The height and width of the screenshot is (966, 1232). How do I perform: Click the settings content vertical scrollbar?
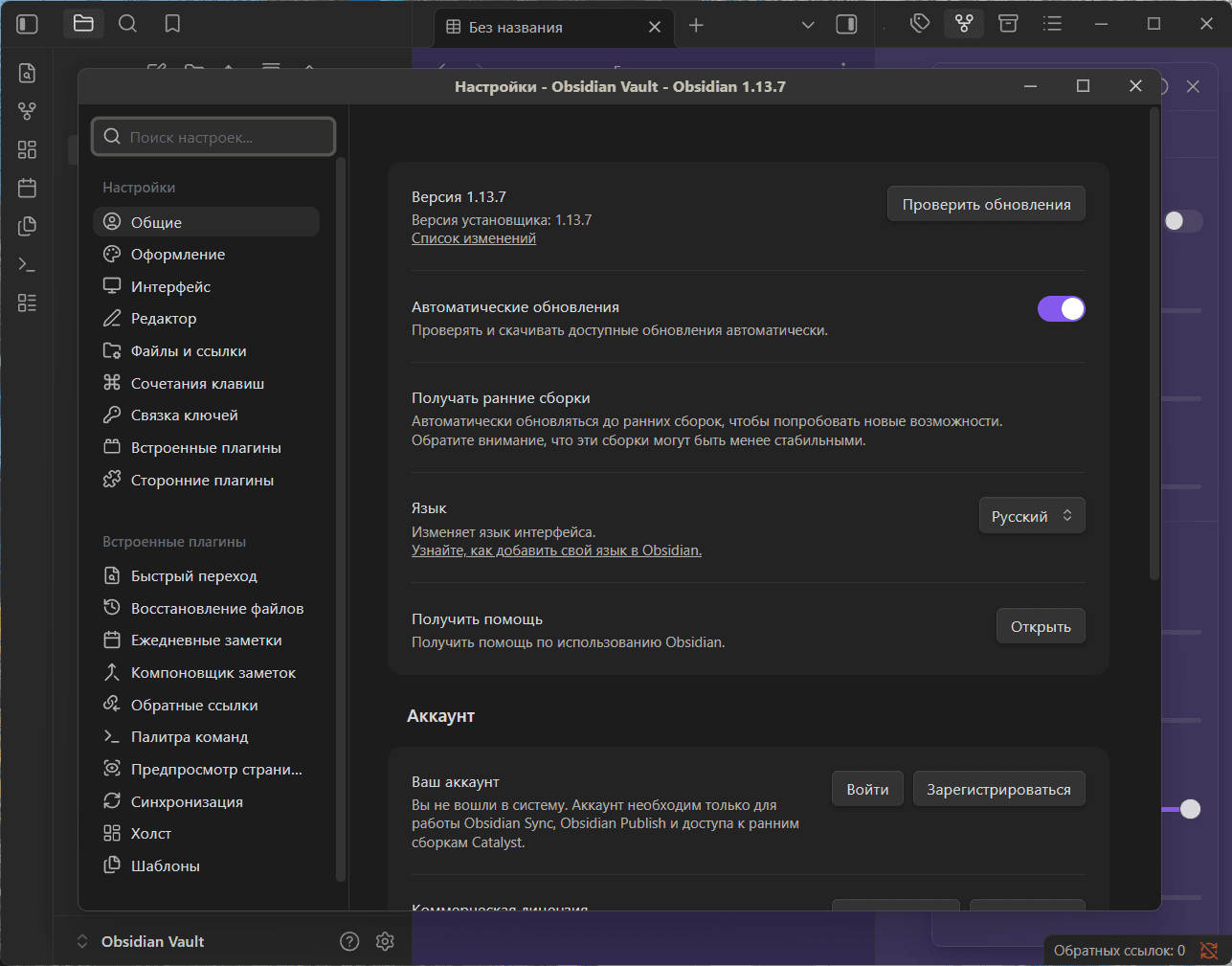1154,345
